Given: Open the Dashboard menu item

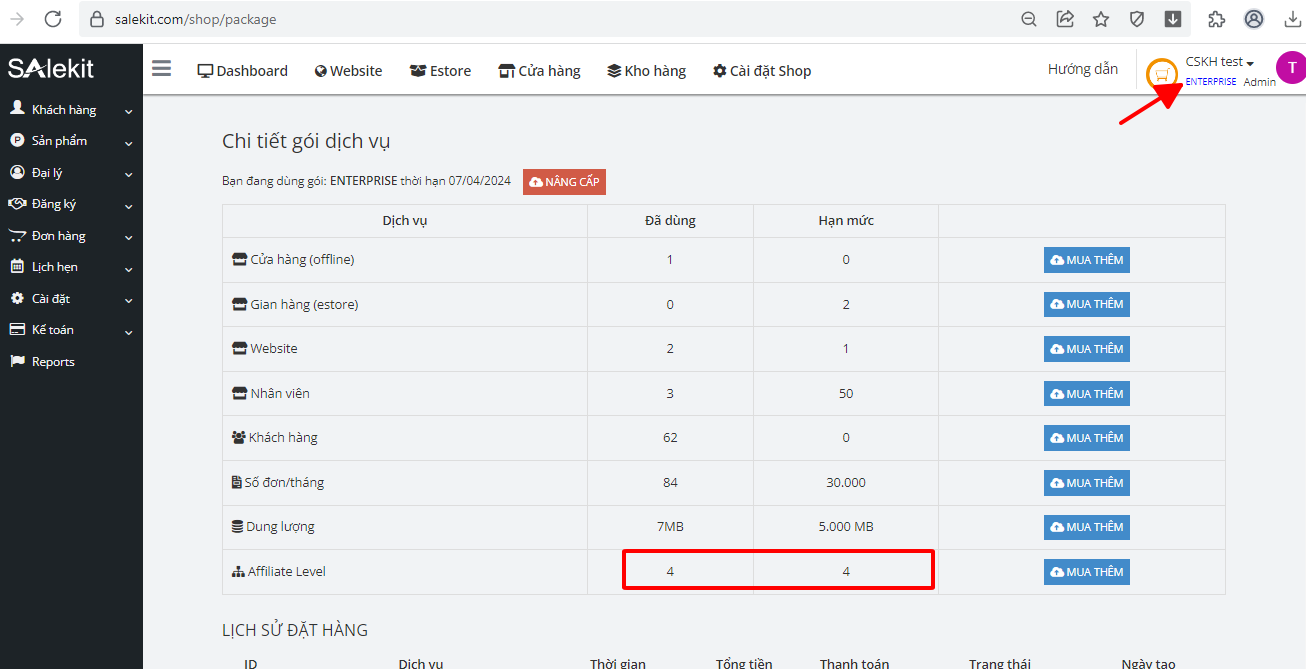Looking at the screenshot, I should 242,71.
